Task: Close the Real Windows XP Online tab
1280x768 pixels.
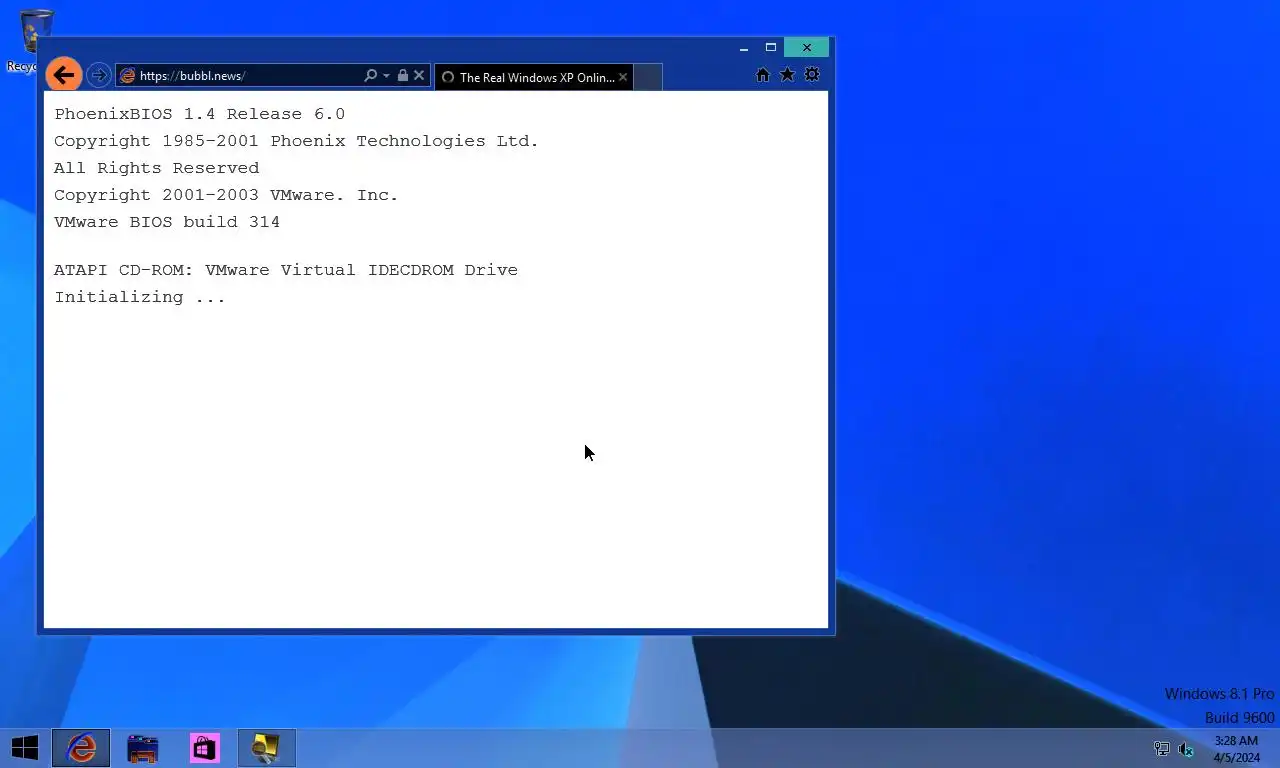Action: tap(623, 77)
